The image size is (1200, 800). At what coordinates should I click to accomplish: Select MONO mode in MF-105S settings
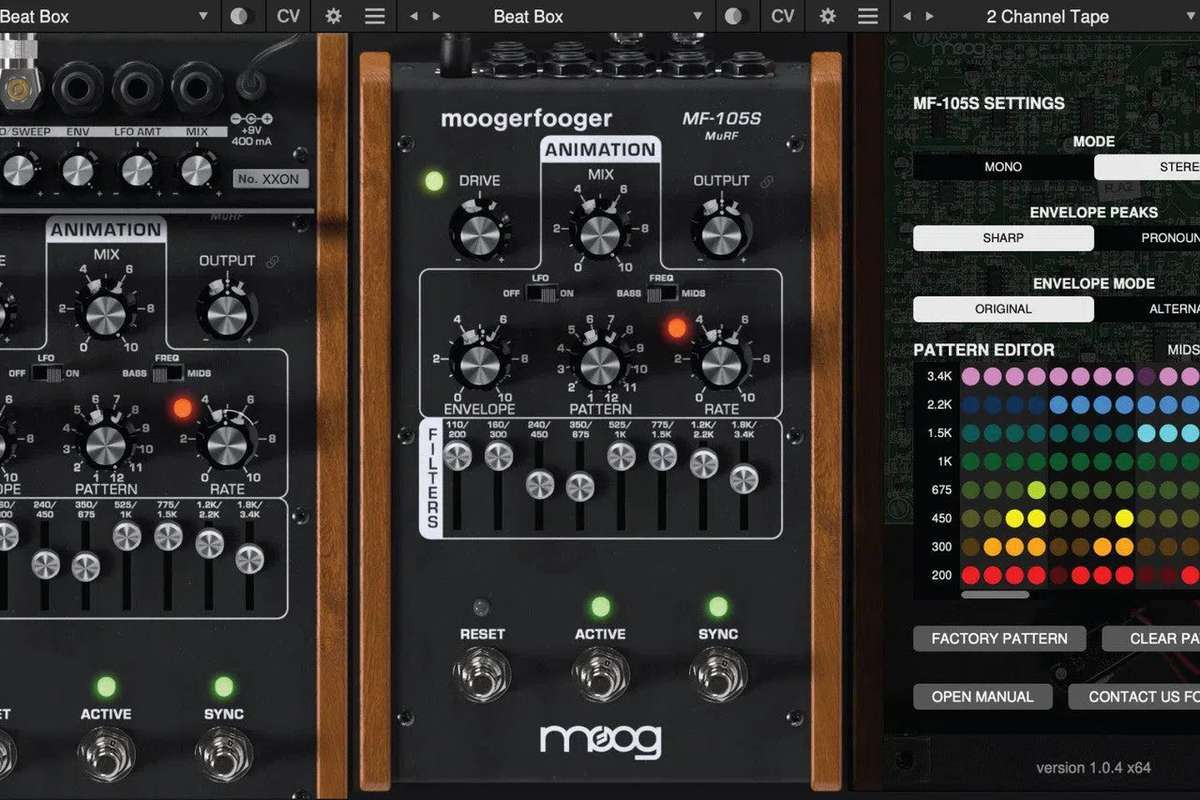(1003, 167)
